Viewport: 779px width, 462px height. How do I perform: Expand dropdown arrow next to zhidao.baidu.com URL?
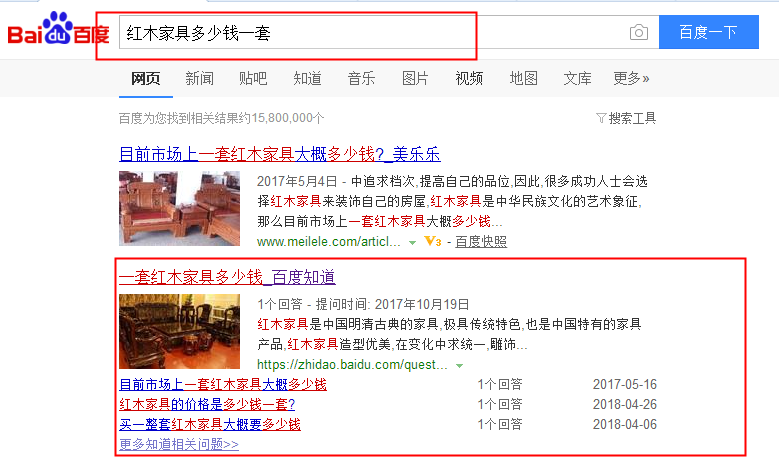point(460,366)
